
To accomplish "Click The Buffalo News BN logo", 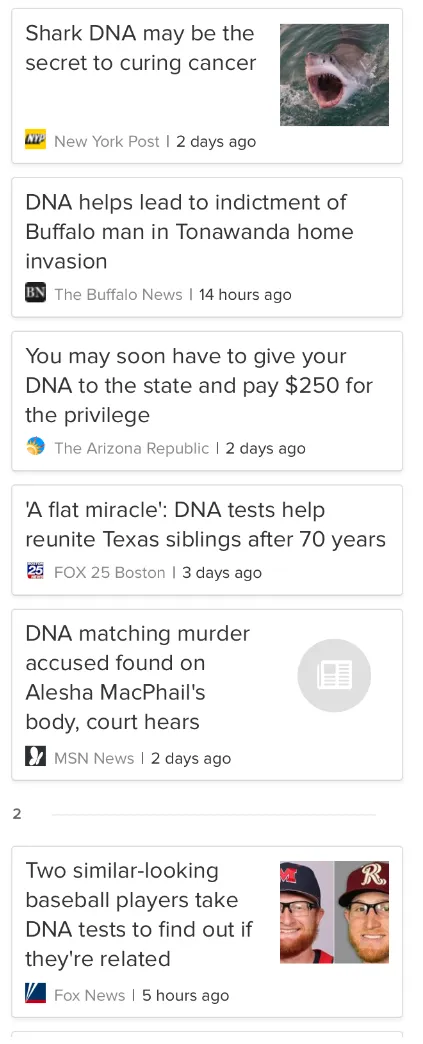I will click(35, 292).
